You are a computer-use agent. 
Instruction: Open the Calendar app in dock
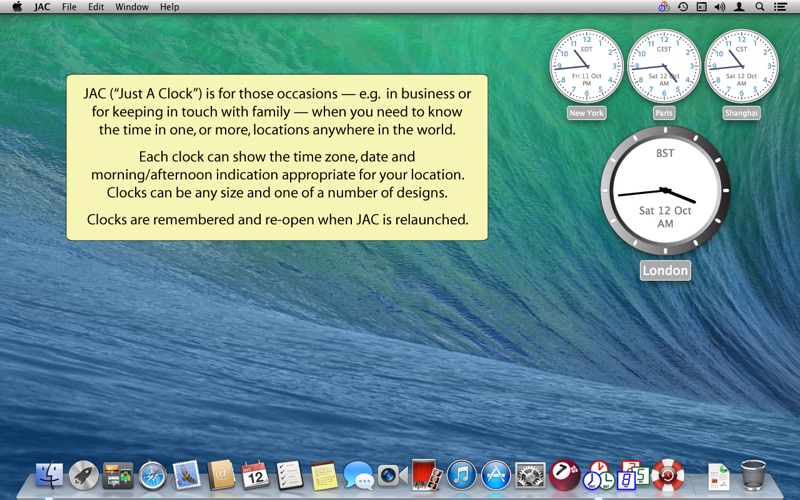tap(256, 474)
